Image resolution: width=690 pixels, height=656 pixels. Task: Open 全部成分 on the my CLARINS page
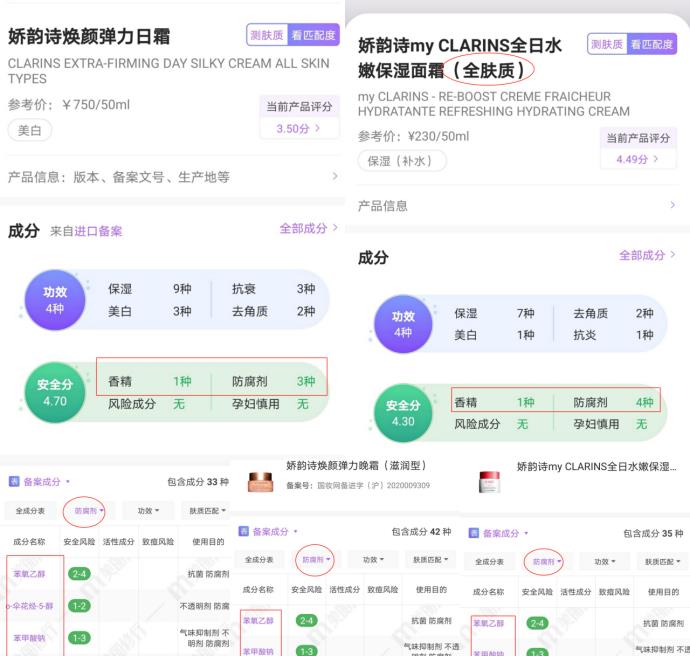647,255
